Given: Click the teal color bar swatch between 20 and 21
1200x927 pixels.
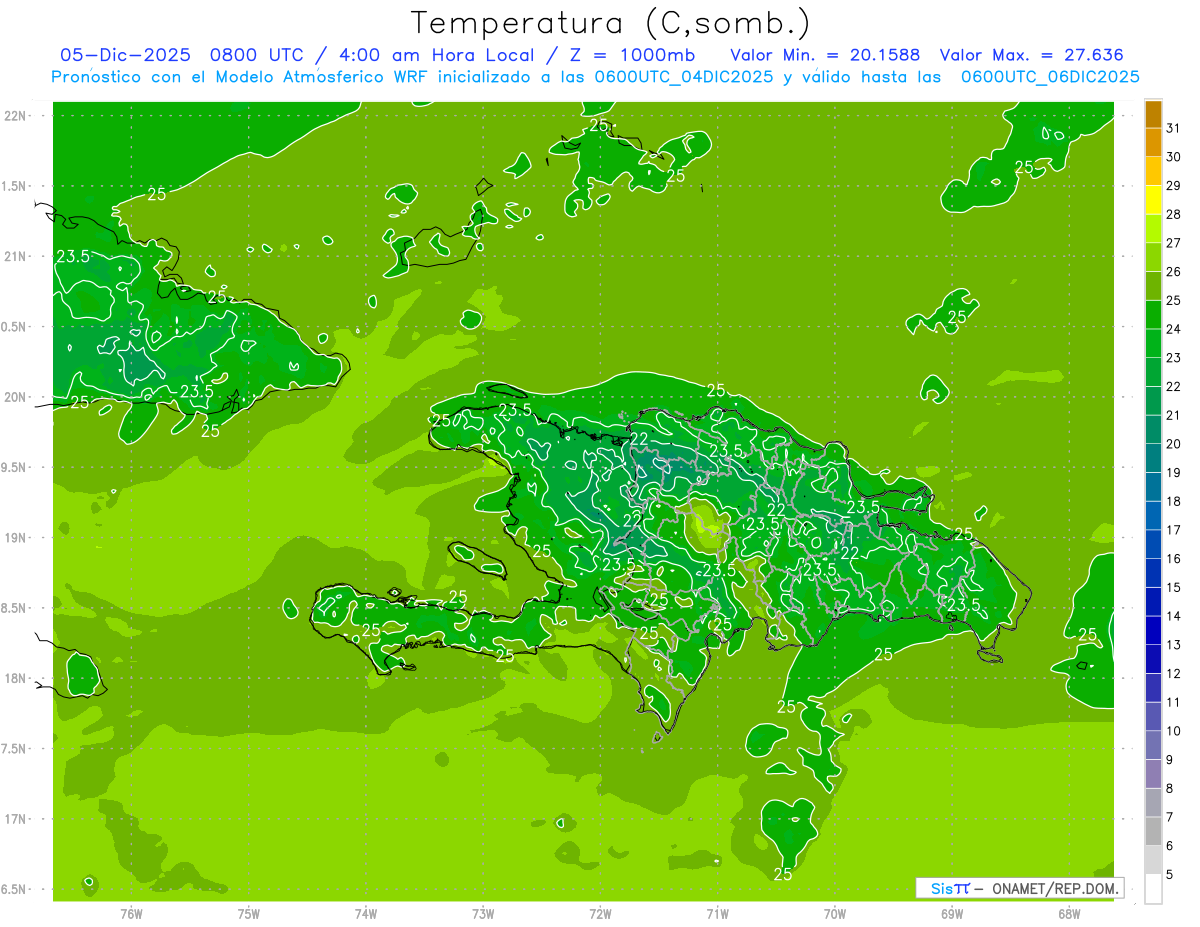Looking at the screenshot, I should (x=1153, y=430).
